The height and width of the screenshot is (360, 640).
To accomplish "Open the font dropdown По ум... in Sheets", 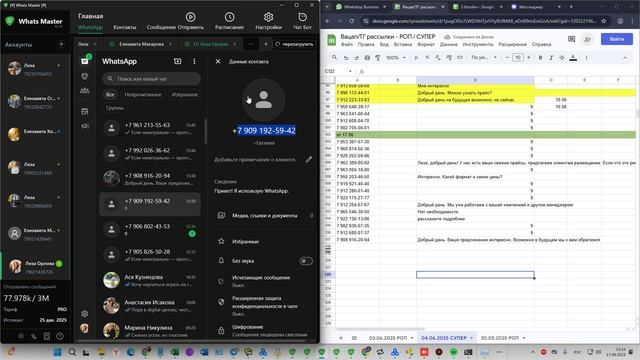I will pos(484,58).
